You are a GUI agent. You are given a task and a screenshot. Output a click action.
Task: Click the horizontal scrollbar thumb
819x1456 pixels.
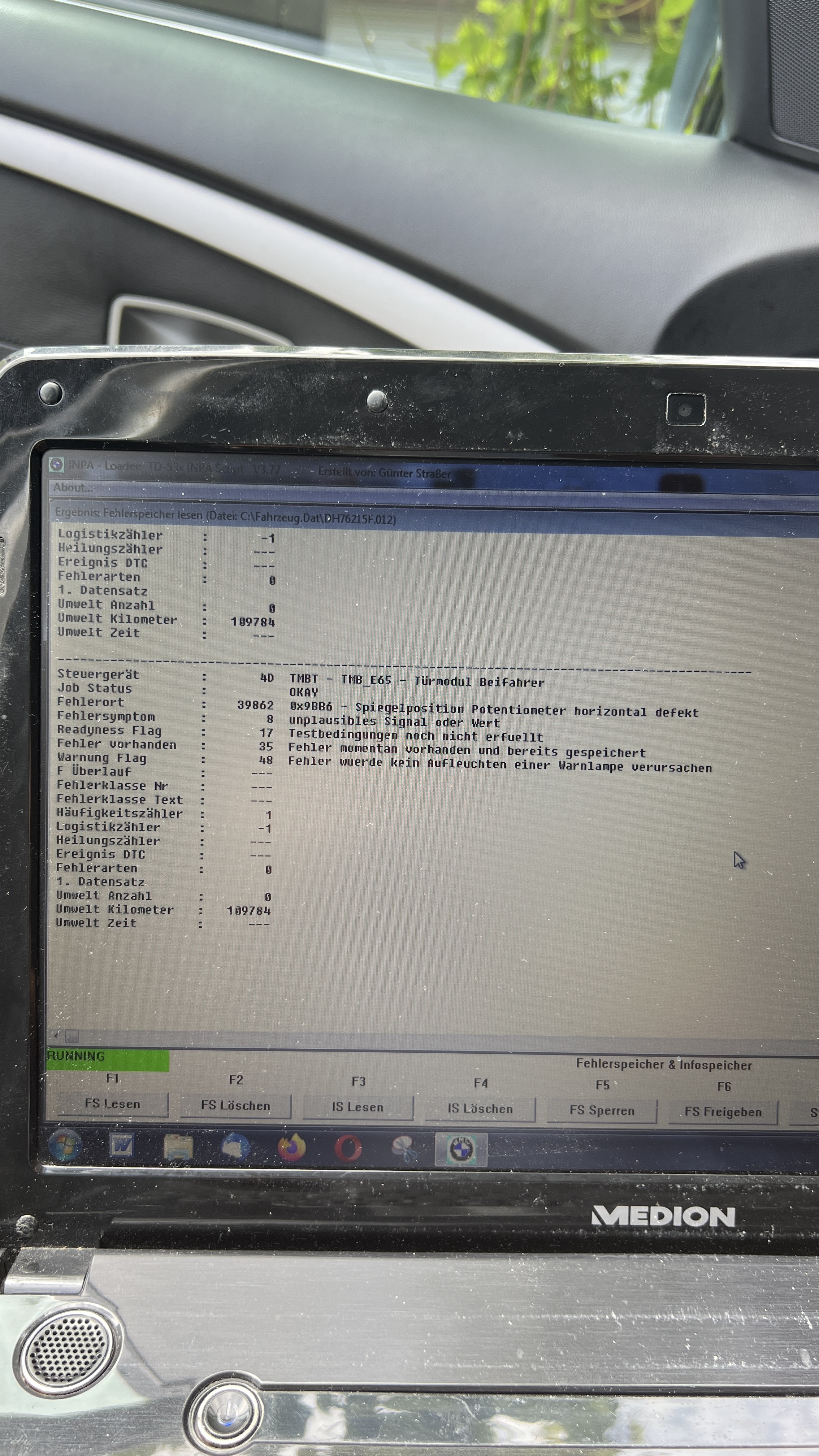(72, 1035)
